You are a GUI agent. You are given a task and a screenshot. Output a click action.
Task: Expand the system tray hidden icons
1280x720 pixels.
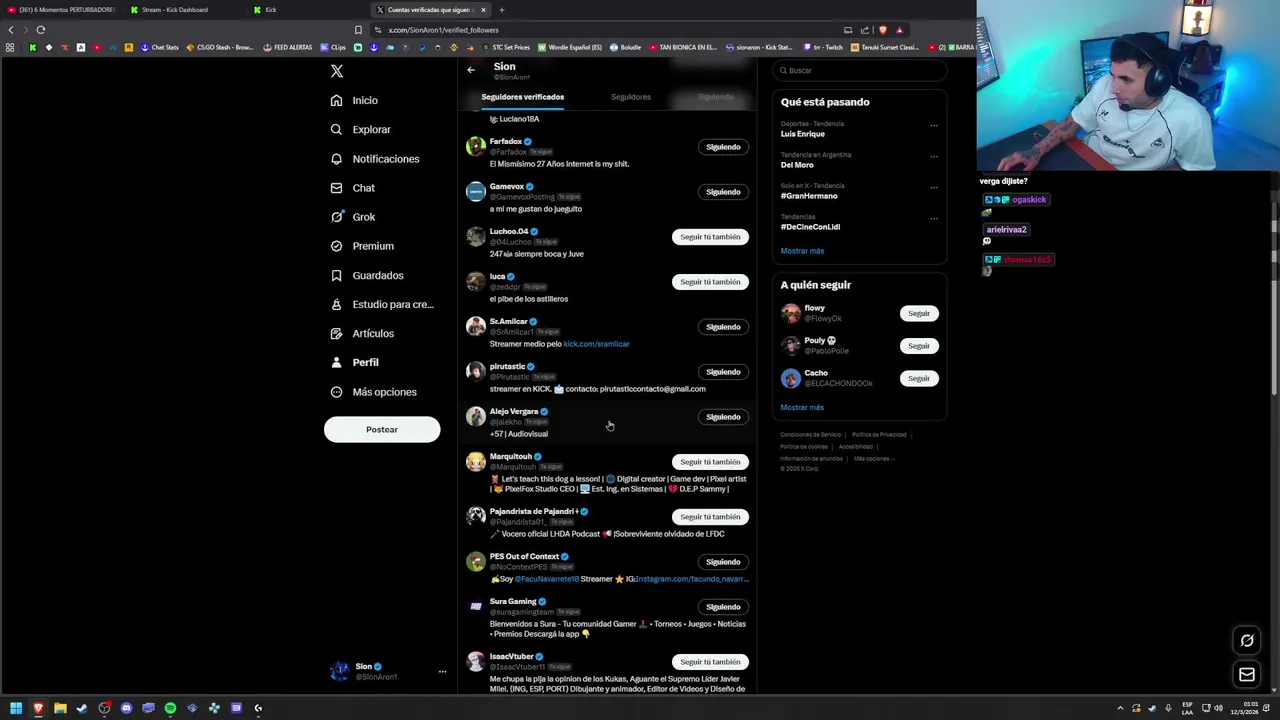pyautogui.click(x=1120, y=708)
